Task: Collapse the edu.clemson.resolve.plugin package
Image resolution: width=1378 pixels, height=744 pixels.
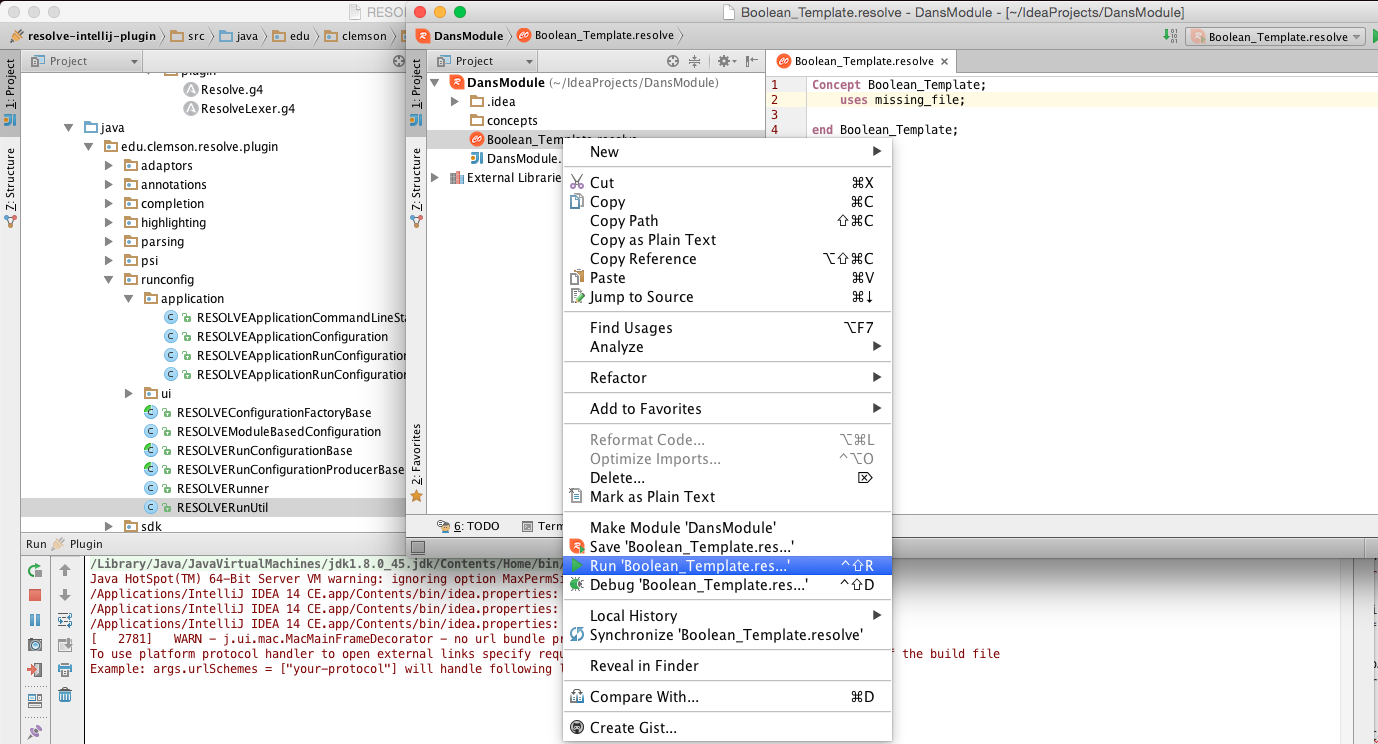Action: point(89,146)
